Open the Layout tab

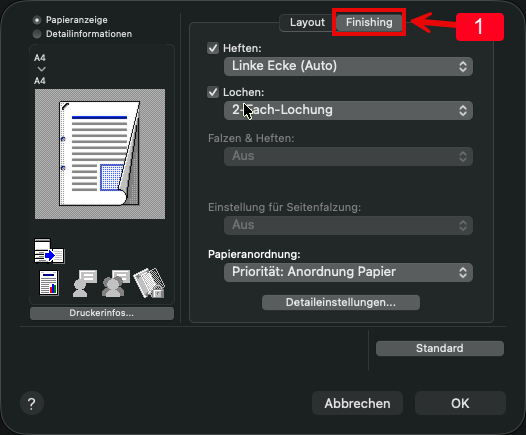coord(307,22)
